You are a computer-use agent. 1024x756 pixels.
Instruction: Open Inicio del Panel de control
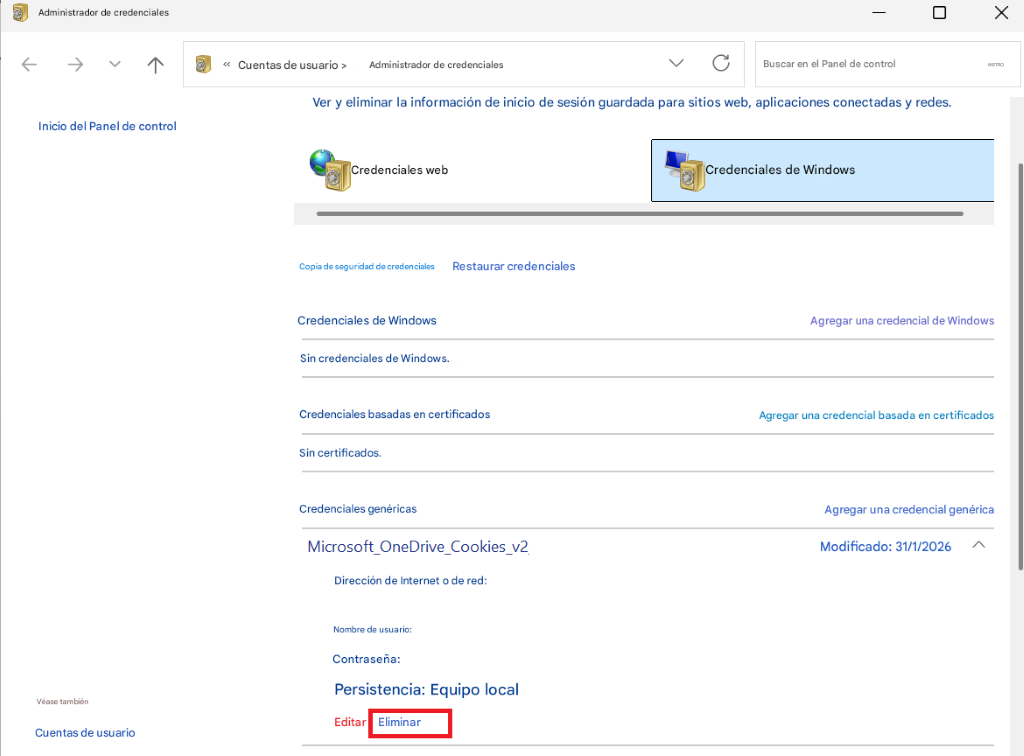(x=107, y=126)
